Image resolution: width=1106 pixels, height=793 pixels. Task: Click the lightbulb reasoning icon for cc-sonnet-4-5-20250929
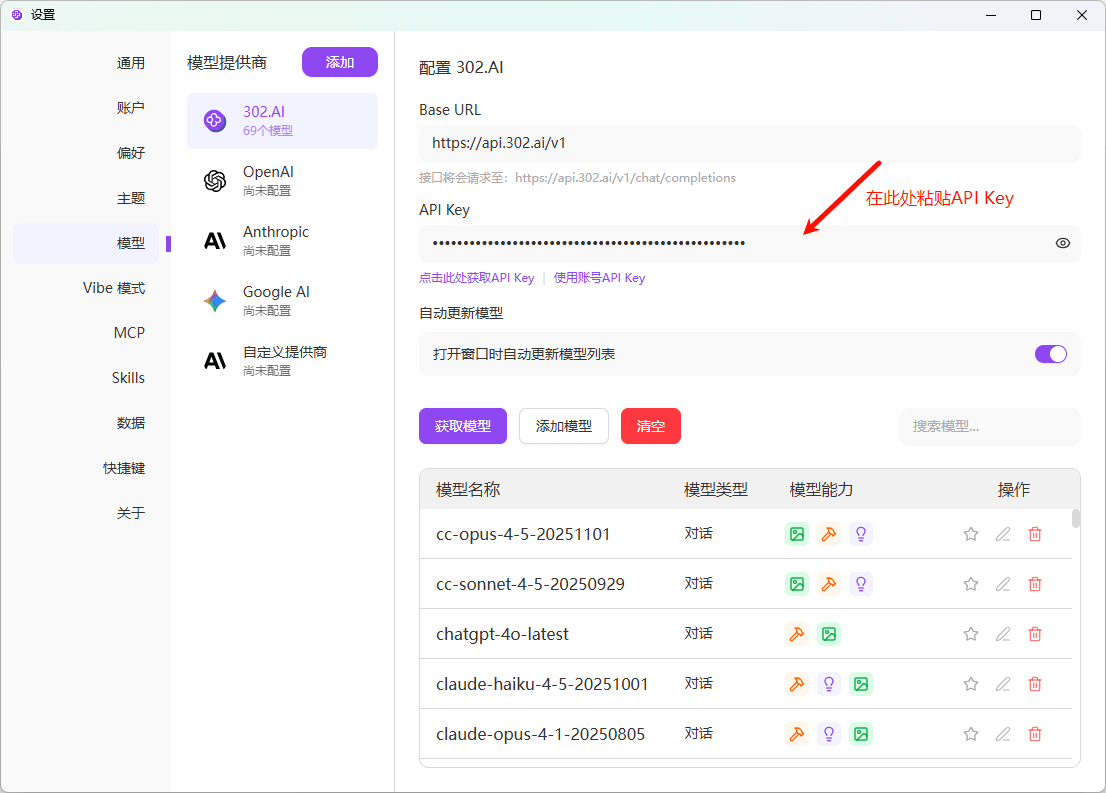861,584
